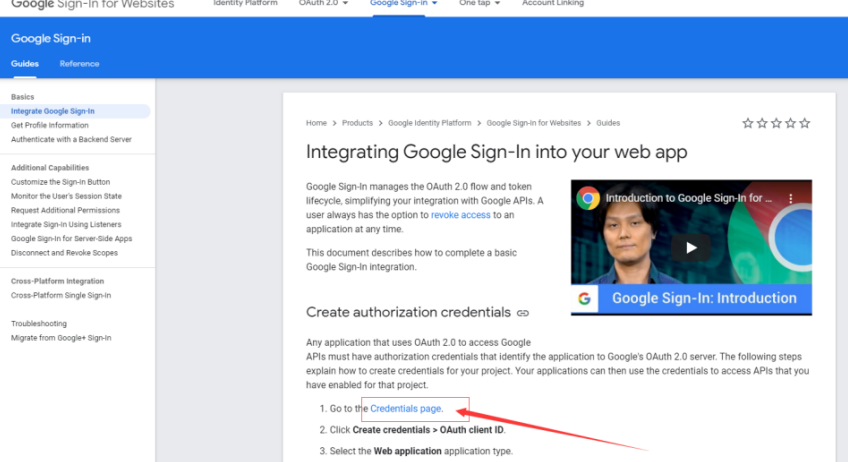Click the Google Sign-In: Introduction banner
The width and height of the screenshot is (848, 462).
point(704,298)
